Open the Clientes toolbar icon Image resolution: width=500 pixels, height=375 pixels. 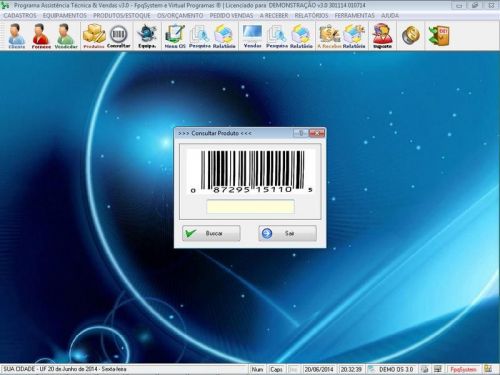click(x=17, y=36)
